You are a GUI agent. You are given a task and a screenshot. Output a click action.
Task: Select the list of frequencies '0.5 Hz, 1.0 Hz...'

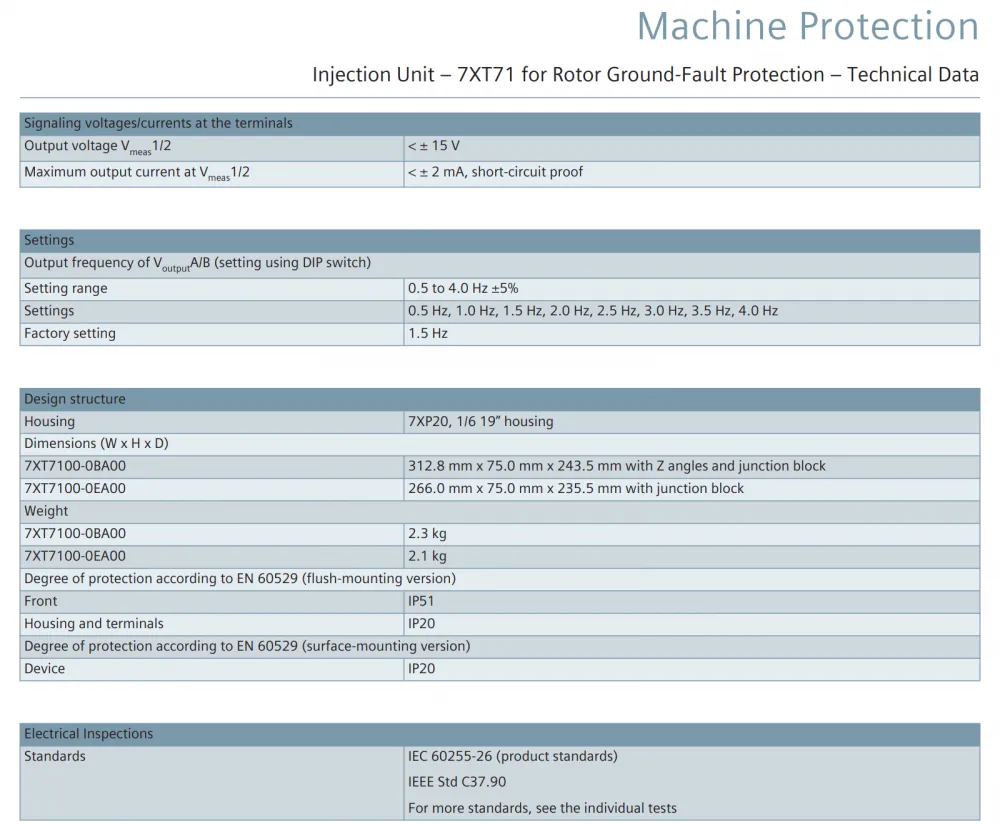click(593, 311)
